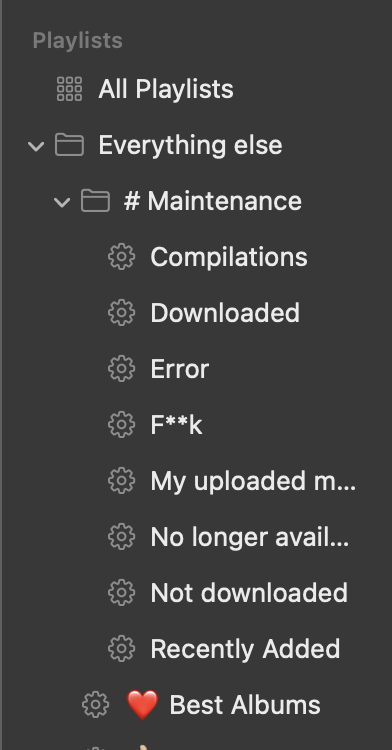This screenshot has height=750, width=392.
Task: Open the Not downloaded playlist
Action: click(x=249, y=593)
